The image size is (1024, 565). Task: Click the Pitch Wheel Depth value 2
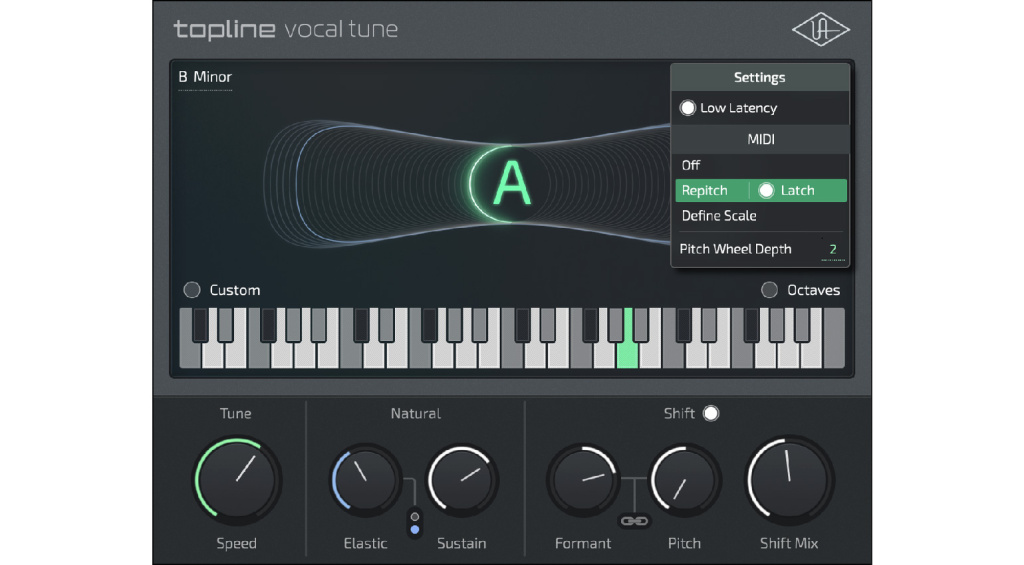(833, 249)
